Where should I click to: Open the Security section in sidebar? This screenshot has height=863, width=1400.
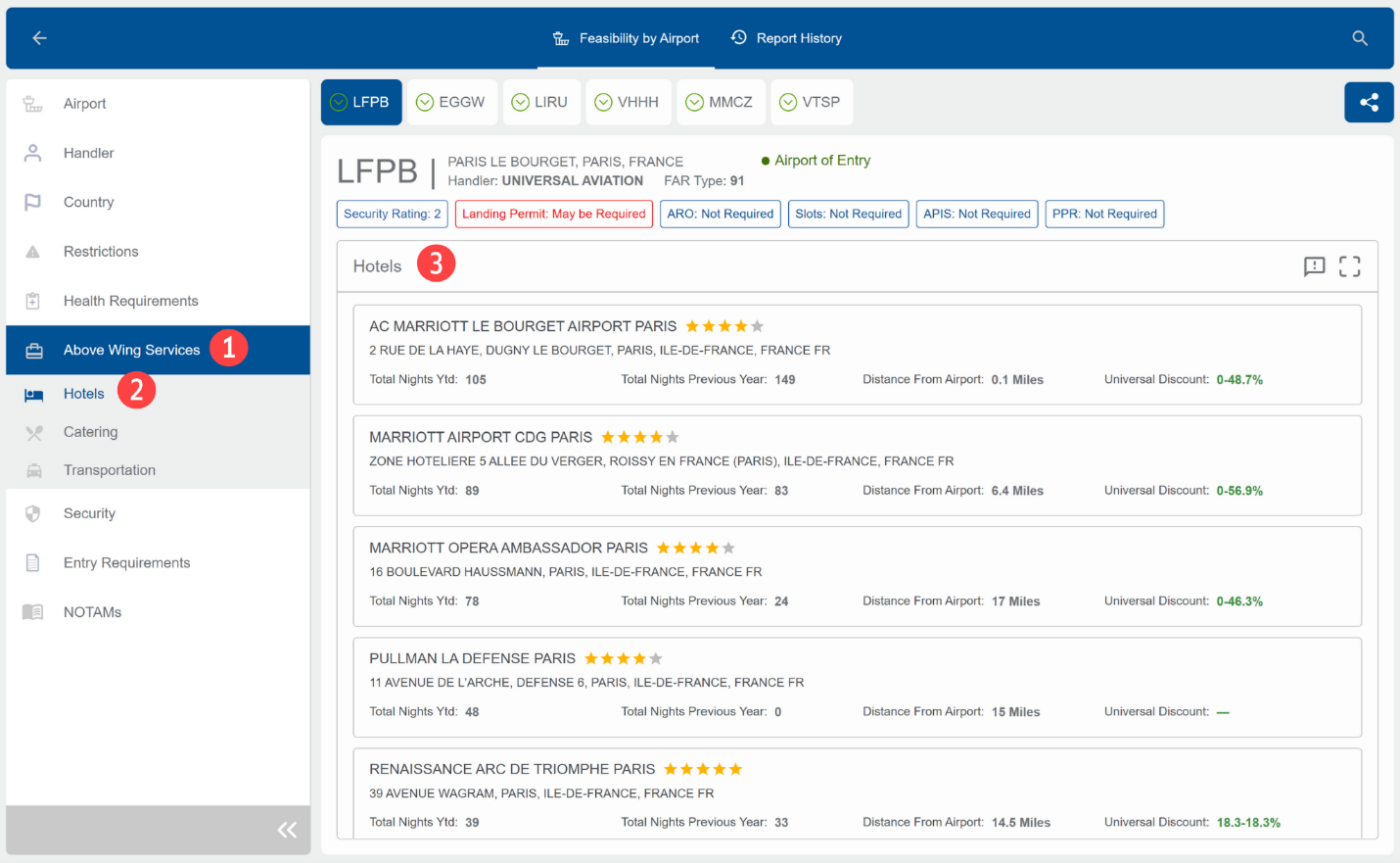[x=159, y=513]
